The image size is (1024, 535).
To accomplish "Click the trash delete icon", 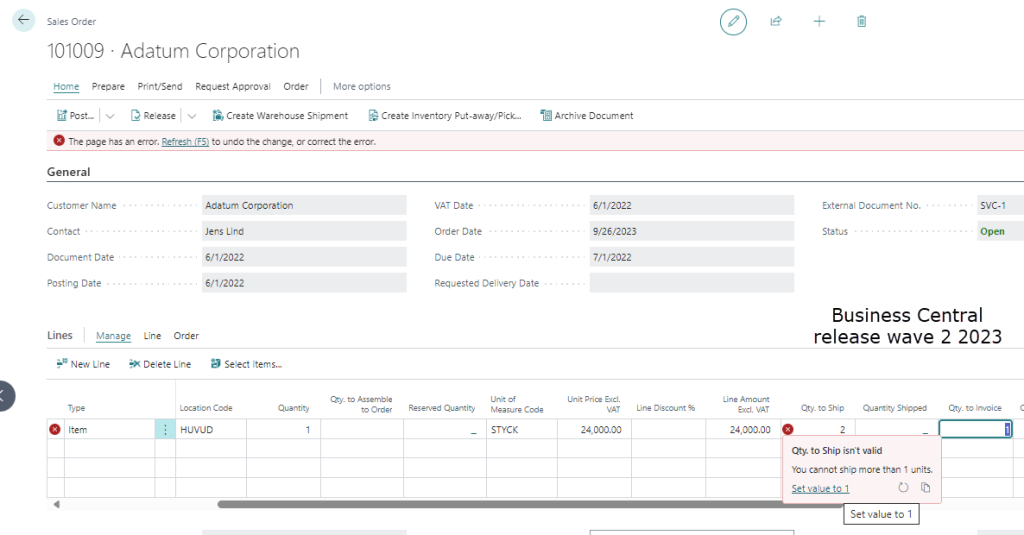I will coord(861,22).
